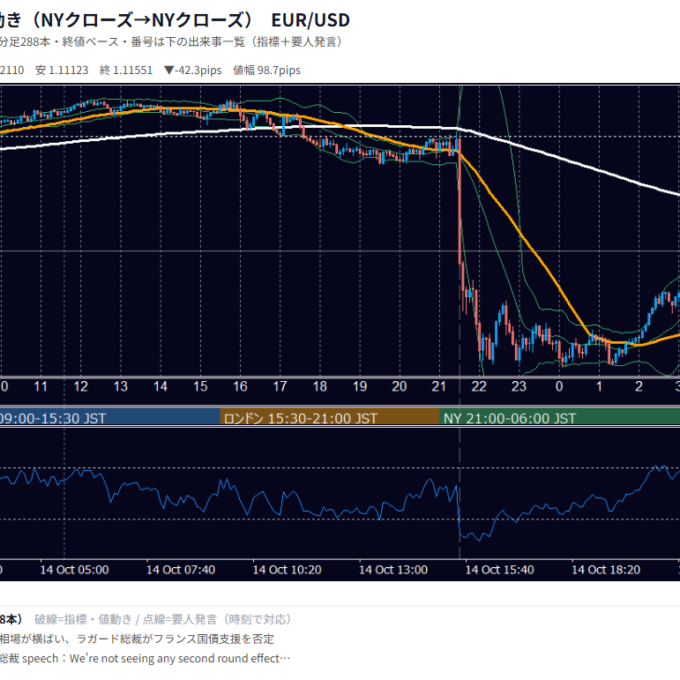
Task: Click hour label 22 on the price chart axis
Action: coord(479,386)
